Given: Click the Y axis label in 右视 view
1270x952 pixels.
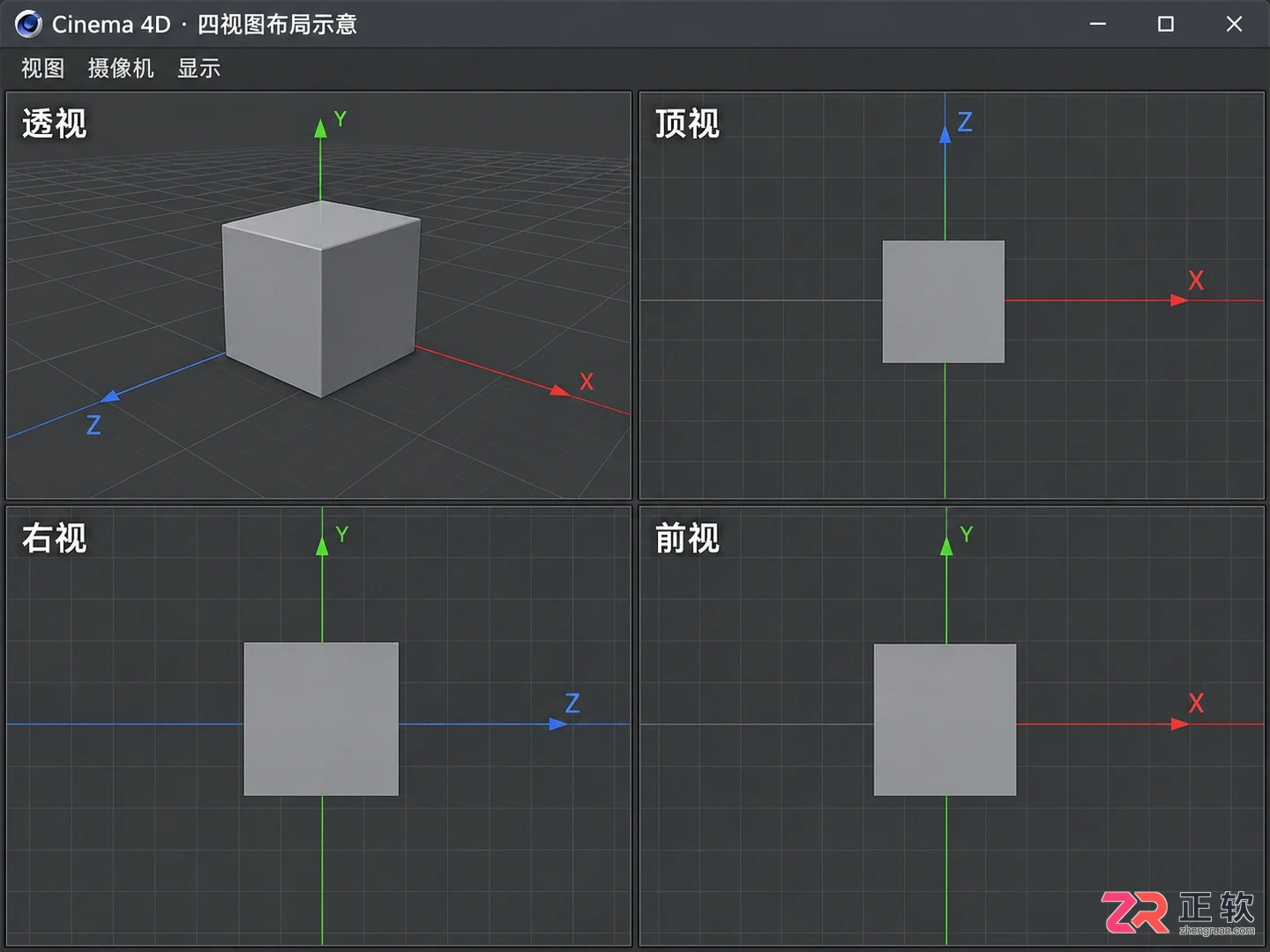Looking at the screenshot, I should [342, 534].
